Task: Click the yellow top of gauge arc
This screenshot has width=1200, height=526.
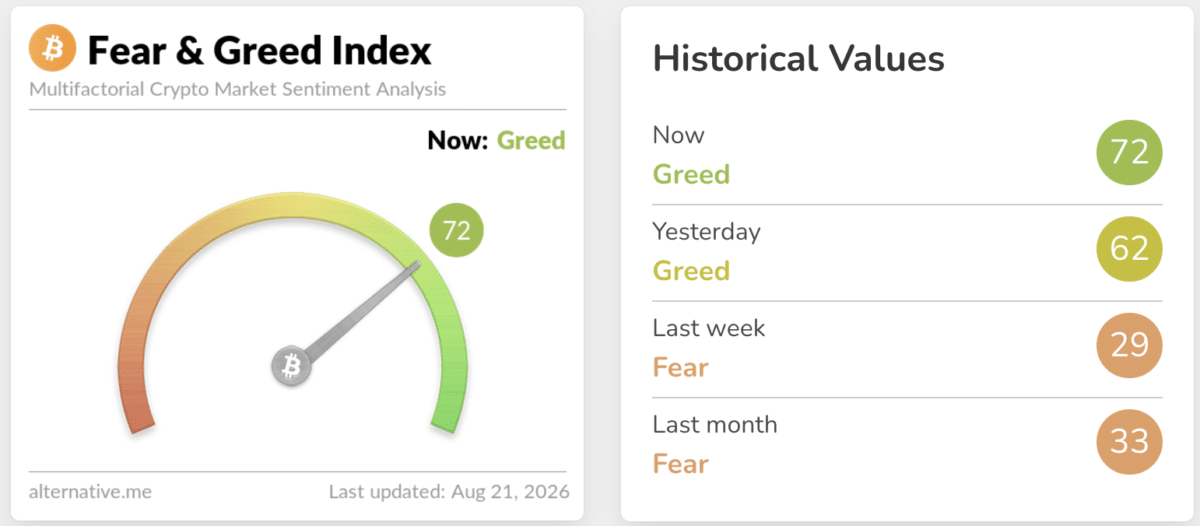Action: tap(291, 203)
